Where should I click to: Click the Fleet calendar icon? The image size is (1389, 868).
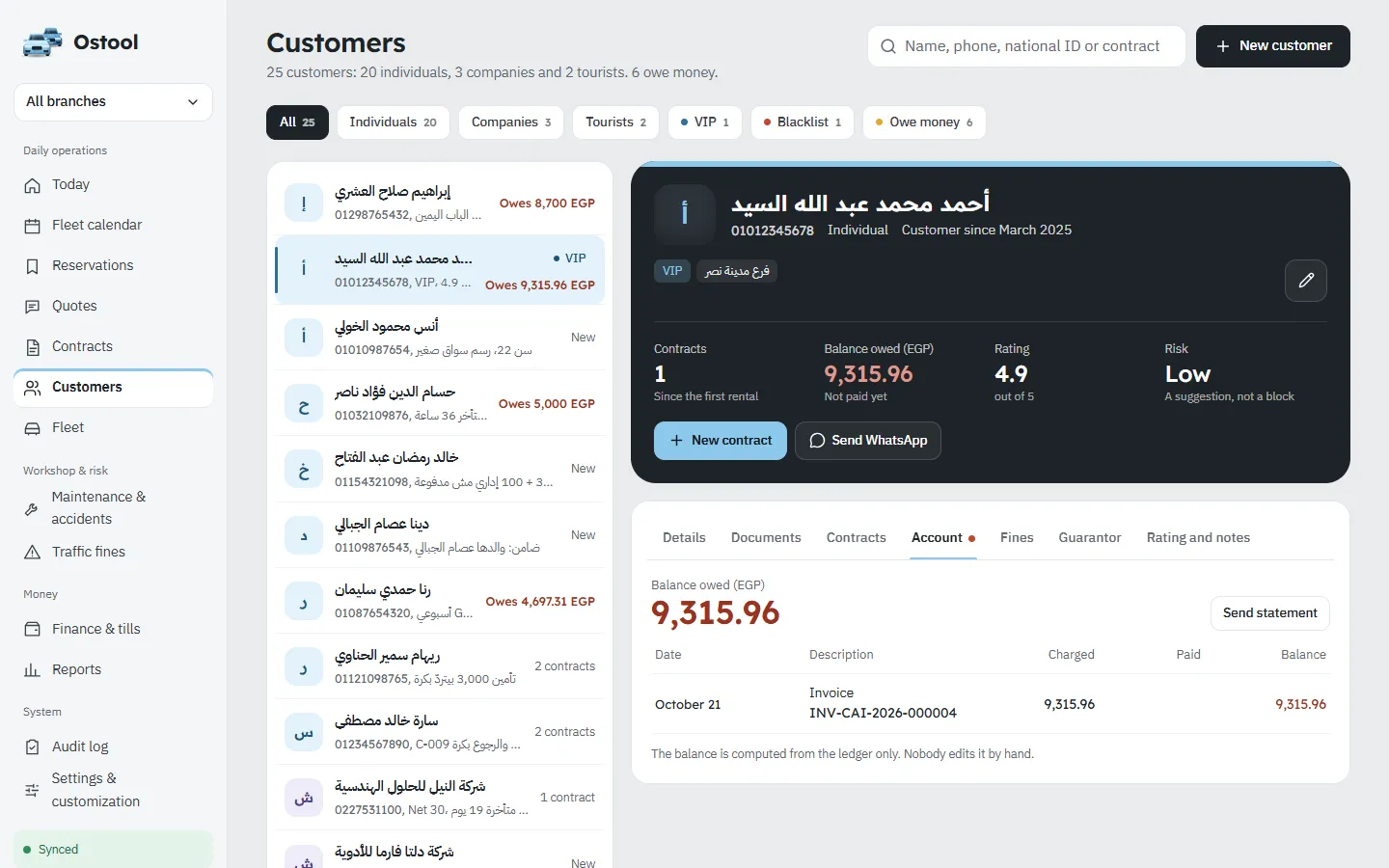coord(33,226)
